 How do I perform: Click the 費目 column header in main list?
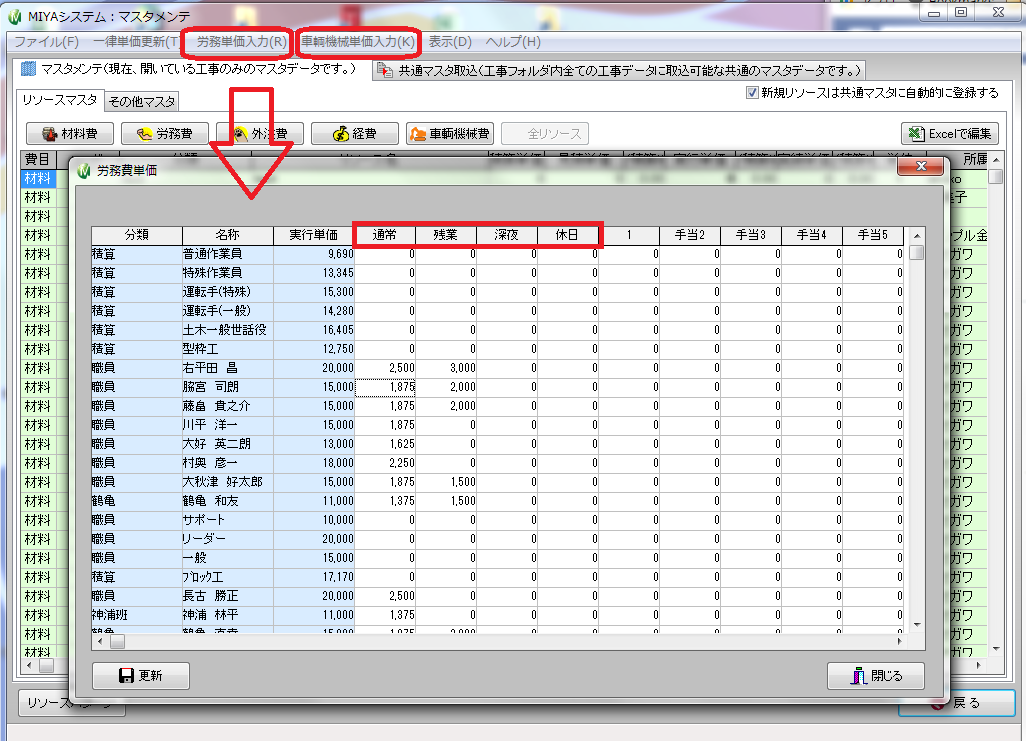(37, 159)
